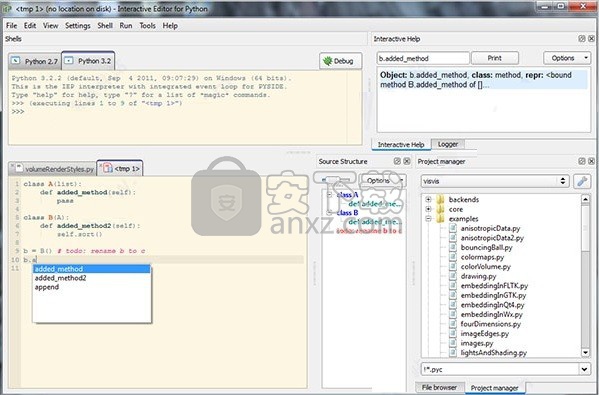Switch to the Python 2.7 shell tab

(x=35, y=61)
